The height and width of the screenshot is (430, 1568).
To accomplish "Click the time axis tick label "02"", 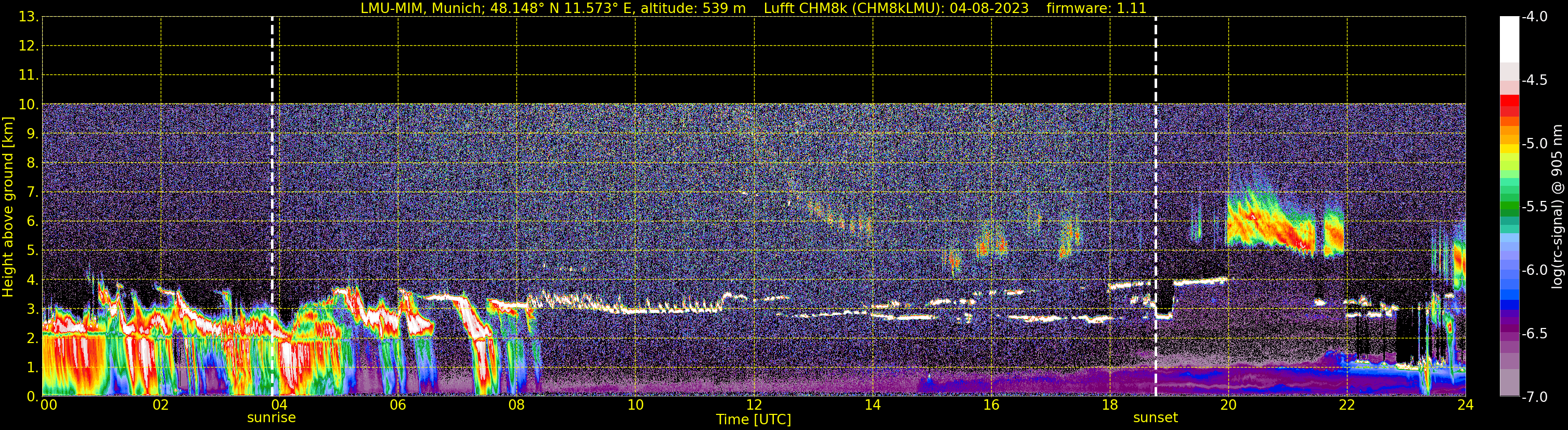I will pos(161,405).
